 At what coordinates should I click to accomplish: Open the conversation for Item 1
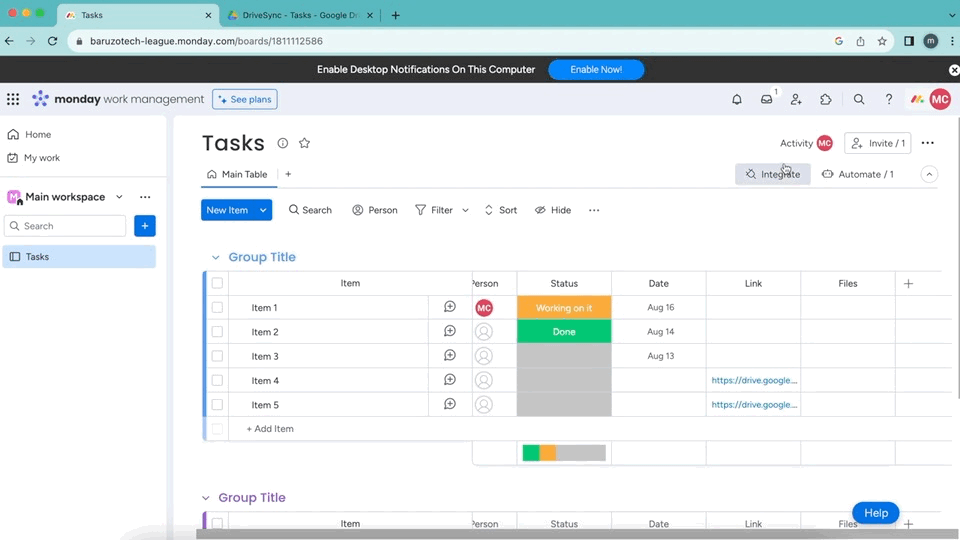click(x=450, y=307)
